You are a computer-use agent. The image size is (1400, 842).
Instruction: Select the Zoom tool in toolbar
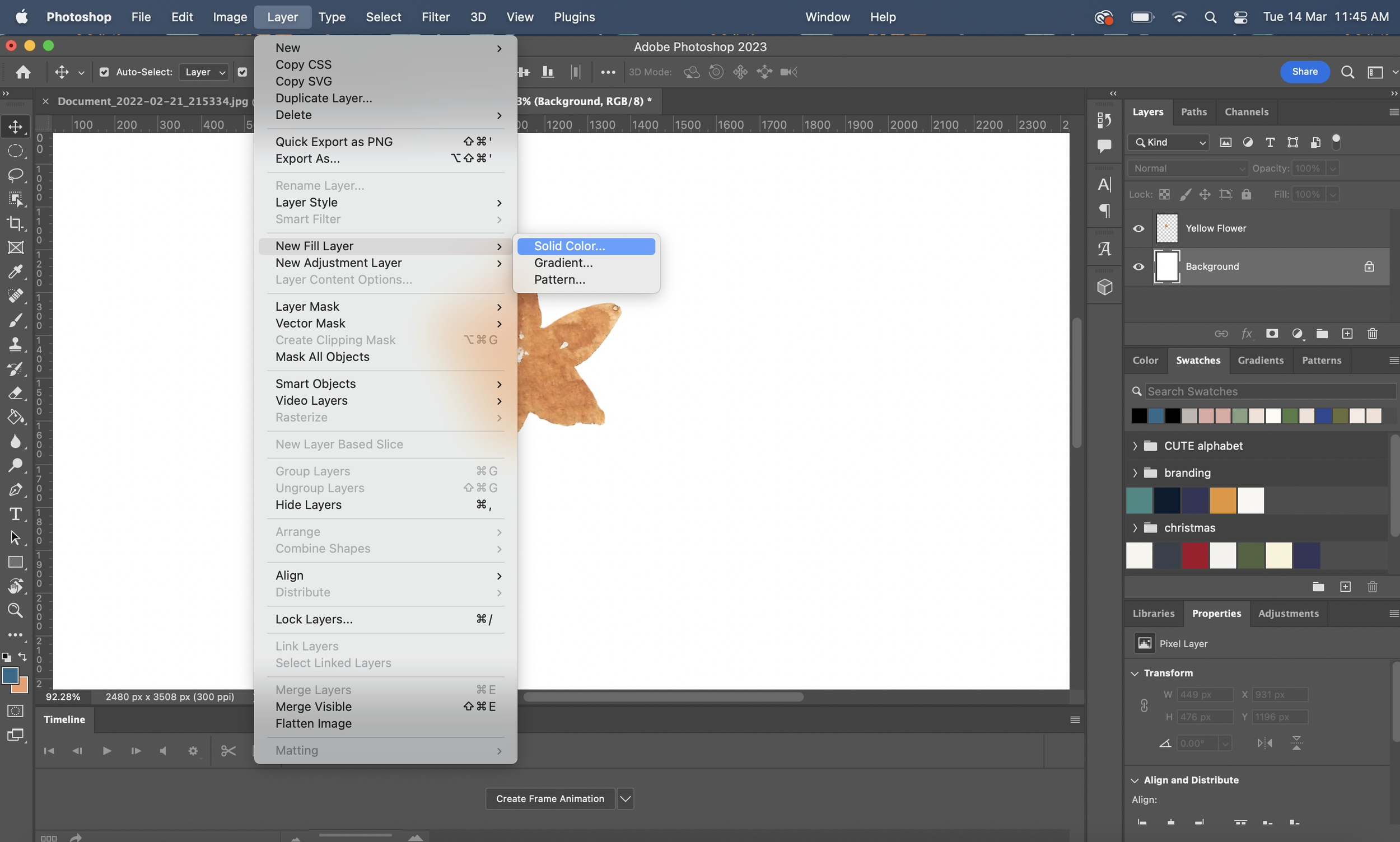(x=15, y=611)
